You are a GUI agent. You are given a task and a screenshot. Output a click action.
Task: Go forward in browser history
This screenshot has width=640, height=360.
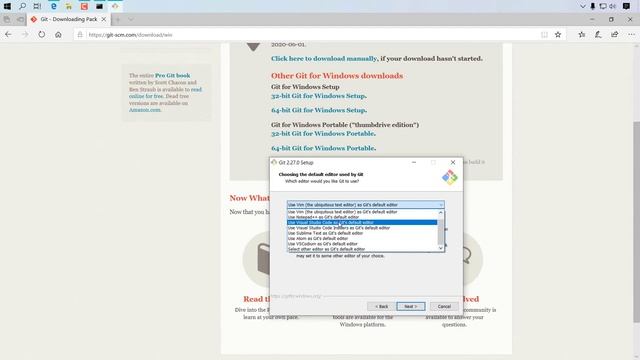coord(25,35)
